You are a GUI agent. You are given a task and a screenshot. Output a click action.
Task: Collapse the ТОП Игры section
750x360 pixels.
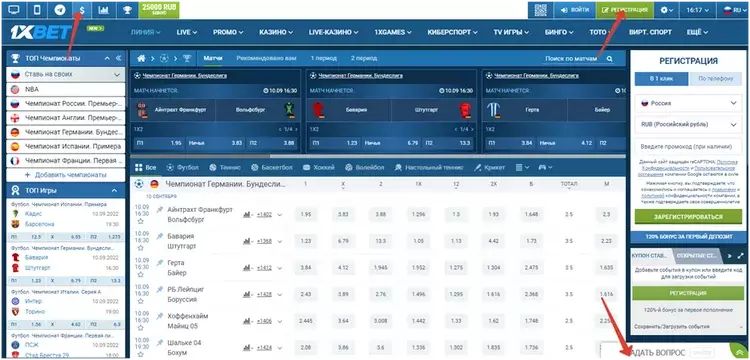click(x=115, y=190)
